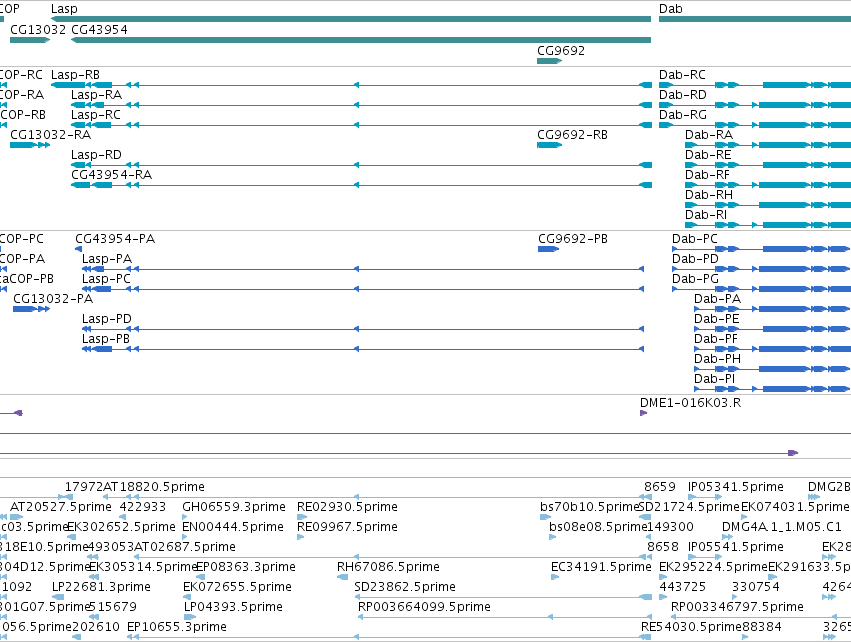
Task: Select protein Dab-PD
Action: tap(695, 259)
